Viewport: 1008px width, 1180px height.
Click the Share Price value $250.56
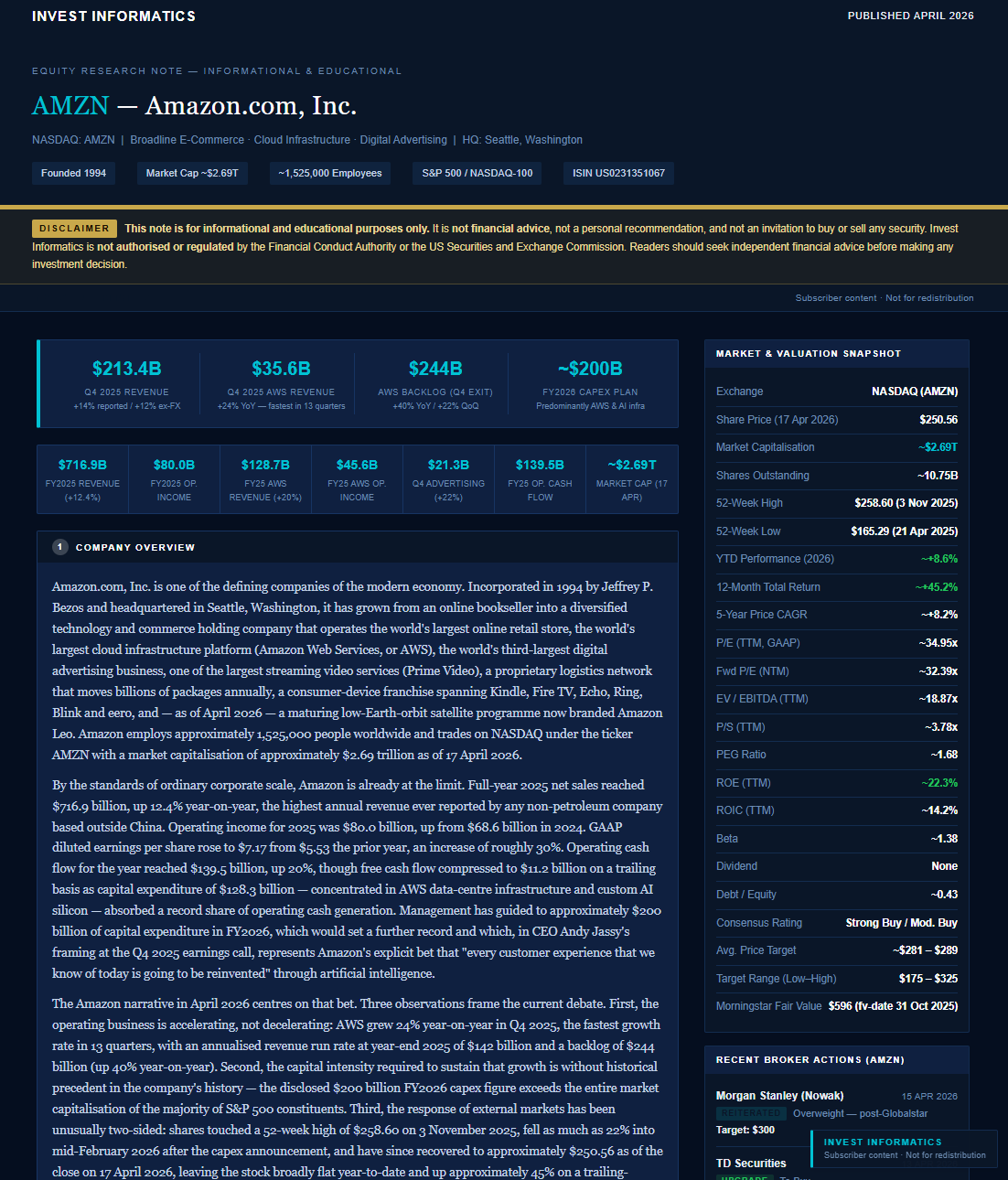pos(938,420)
